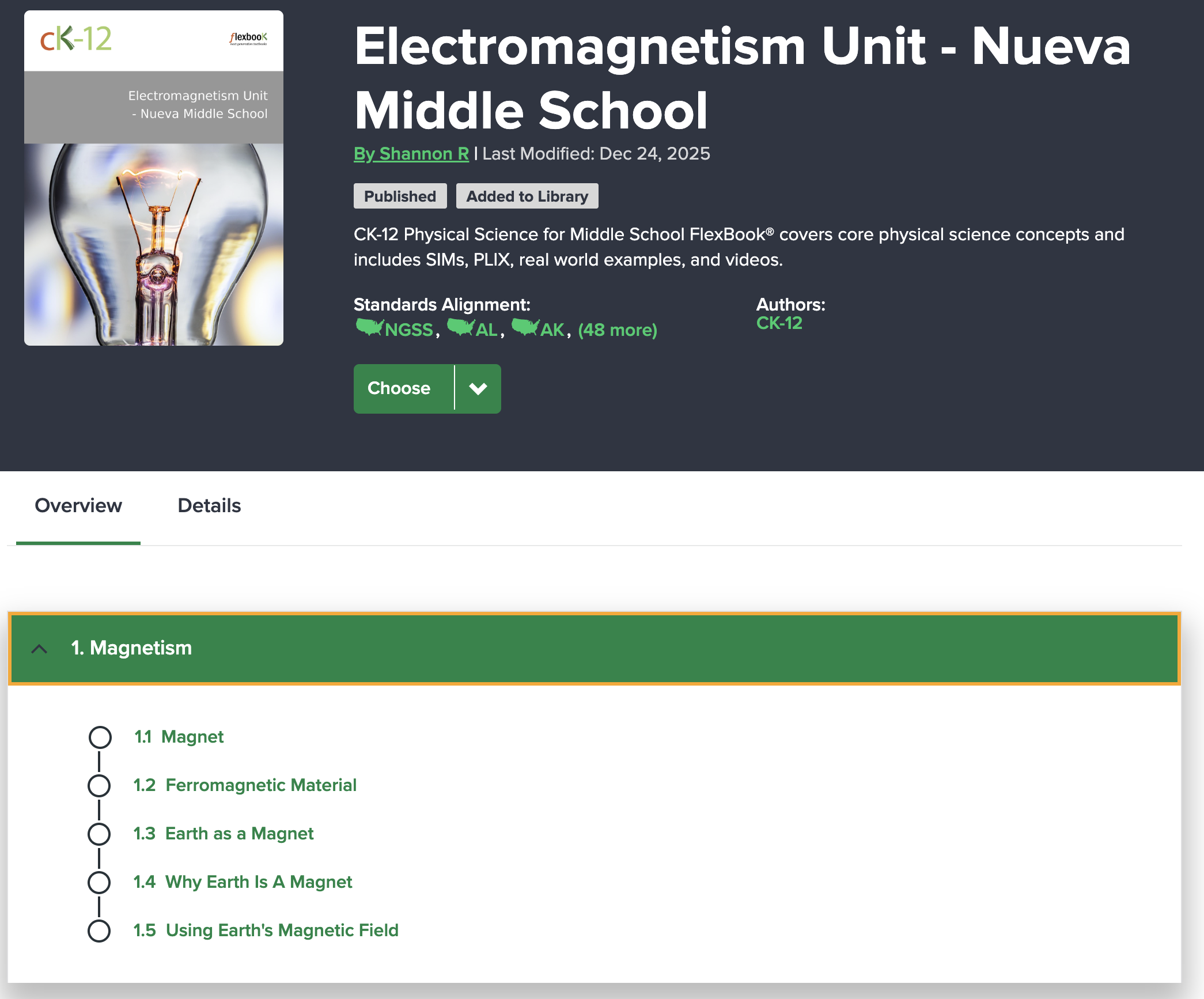Click the AK state standards map icon
Screen dimensions: 1204x999
[525, 328]
